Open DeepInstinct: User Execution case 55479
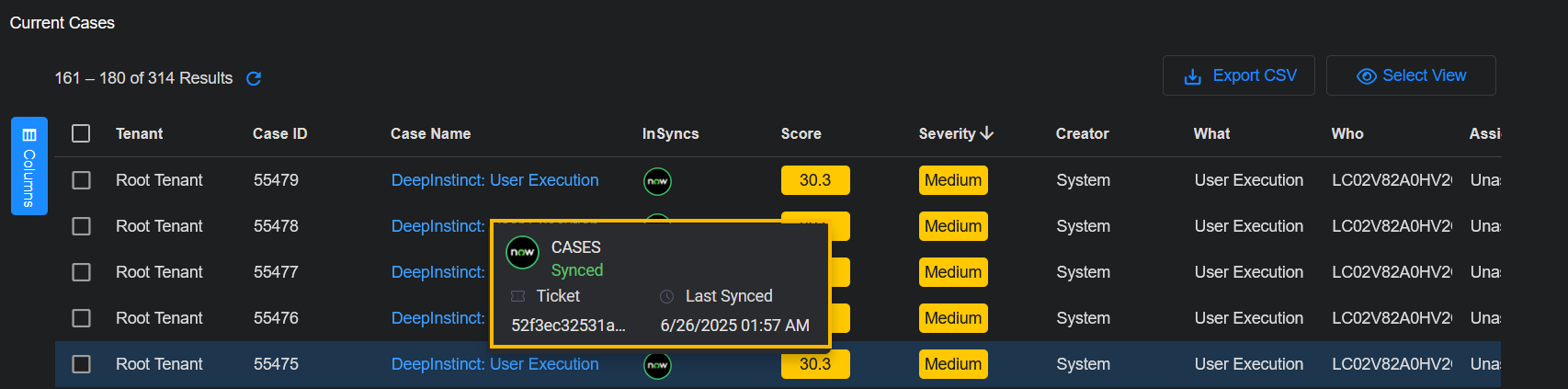1568x389 pixels. click(494, 180)
